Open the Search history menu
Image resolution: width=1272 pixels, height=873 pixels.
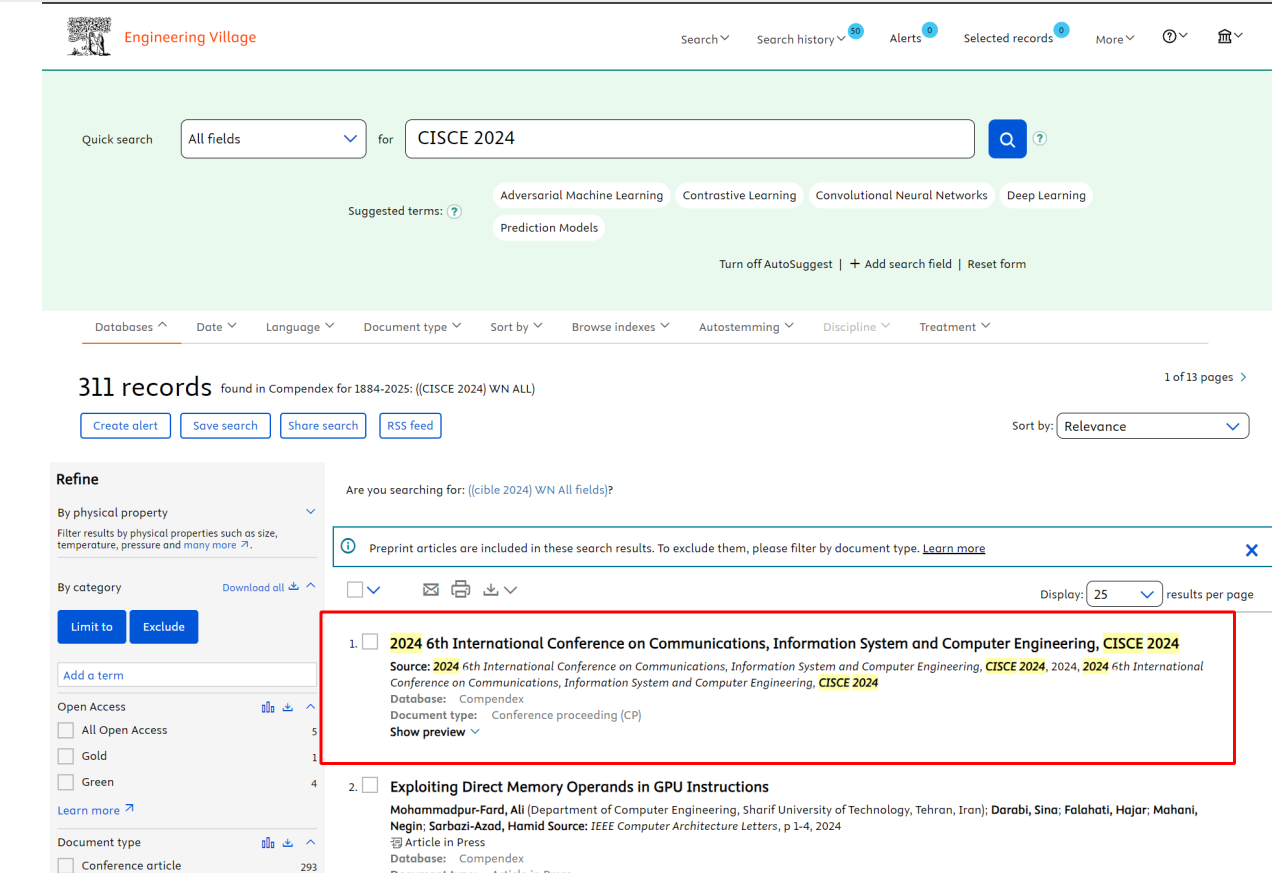click(801, 39)
